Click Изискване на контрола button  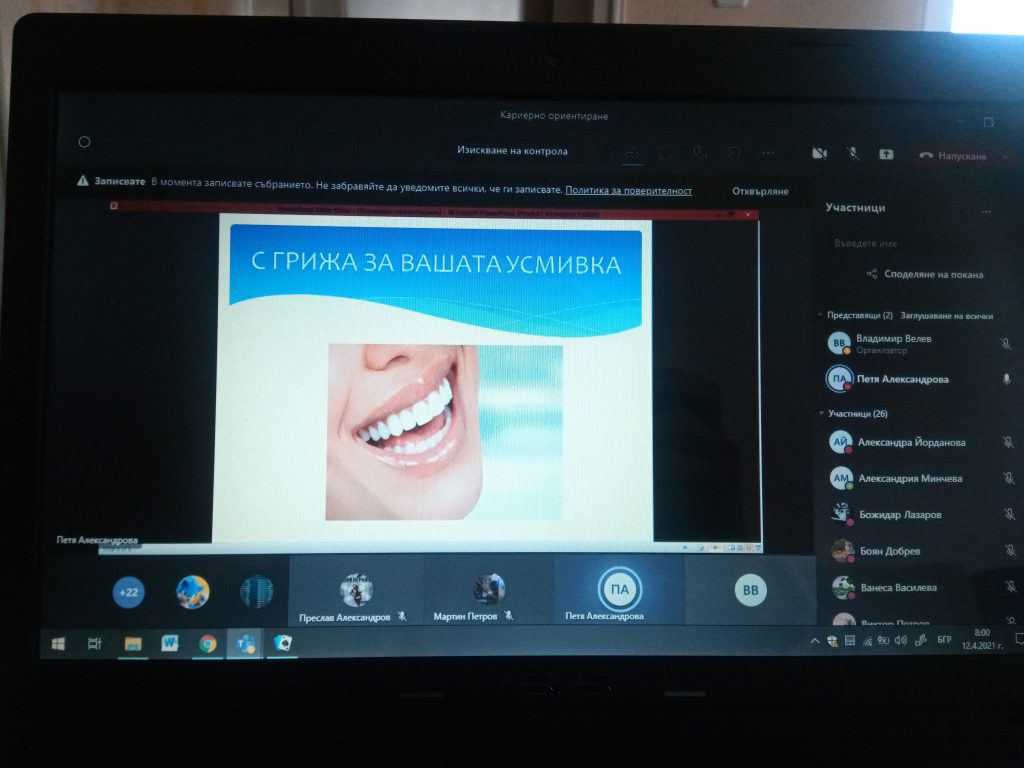[x=512, y=151]
